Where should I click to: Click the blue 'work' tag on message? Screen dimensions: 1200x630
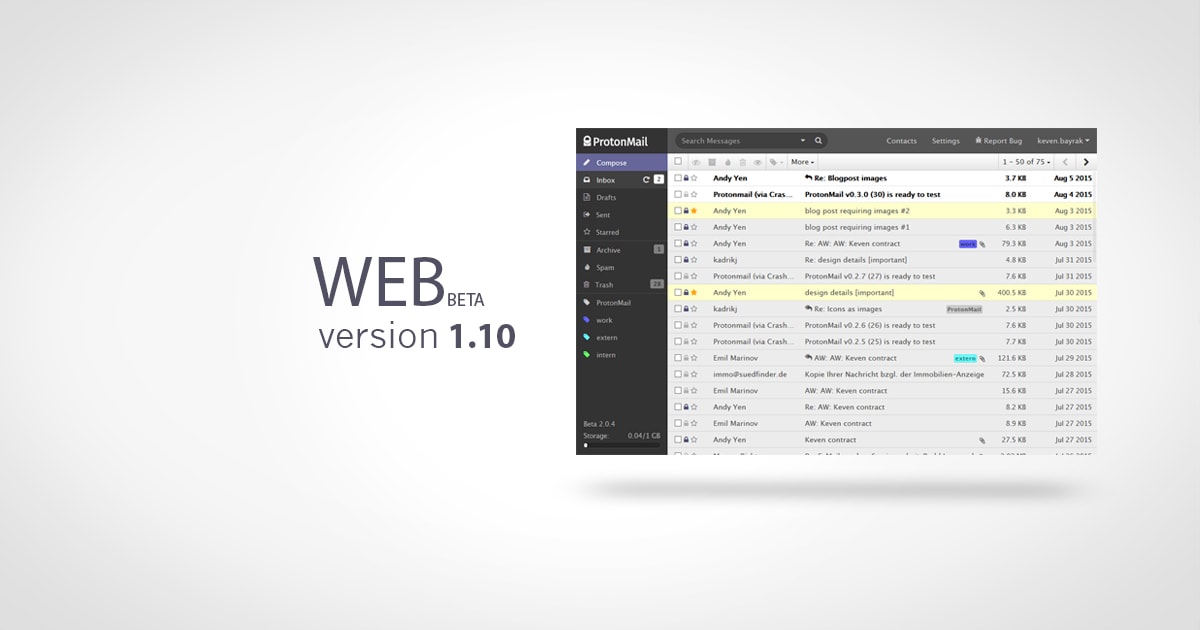967,244
